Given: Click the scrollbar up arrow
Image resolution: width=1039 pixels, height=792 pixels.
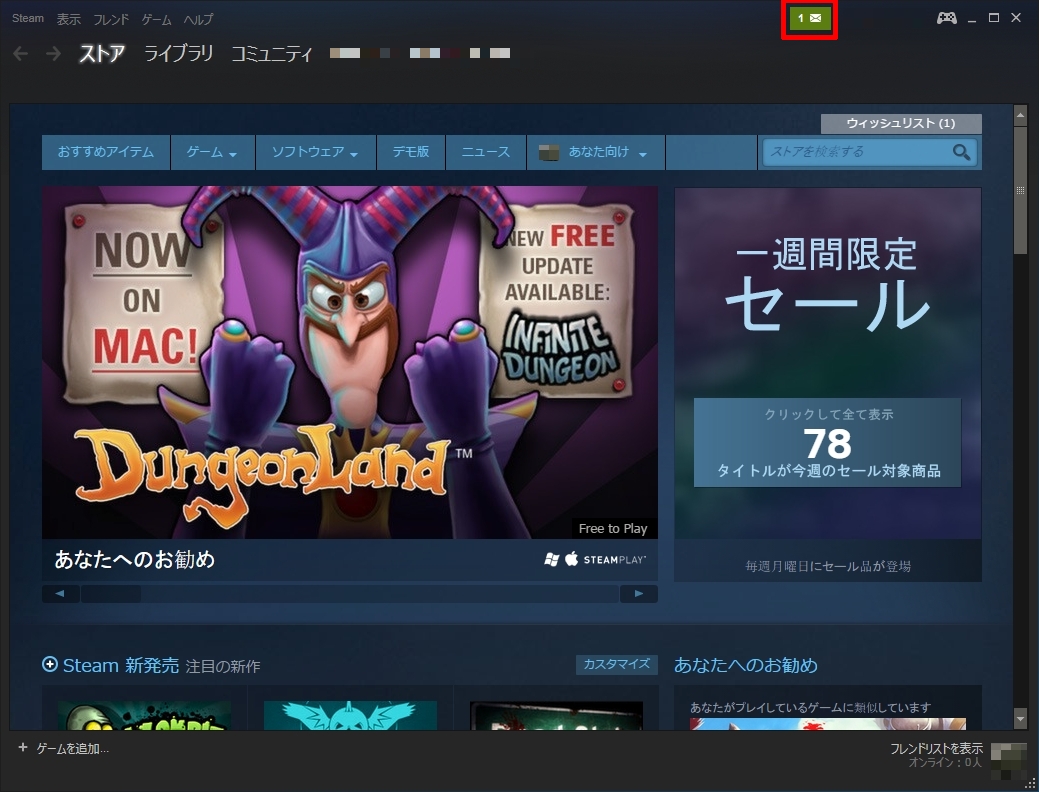Looking at the screenshot, I should click(1020, 115).
